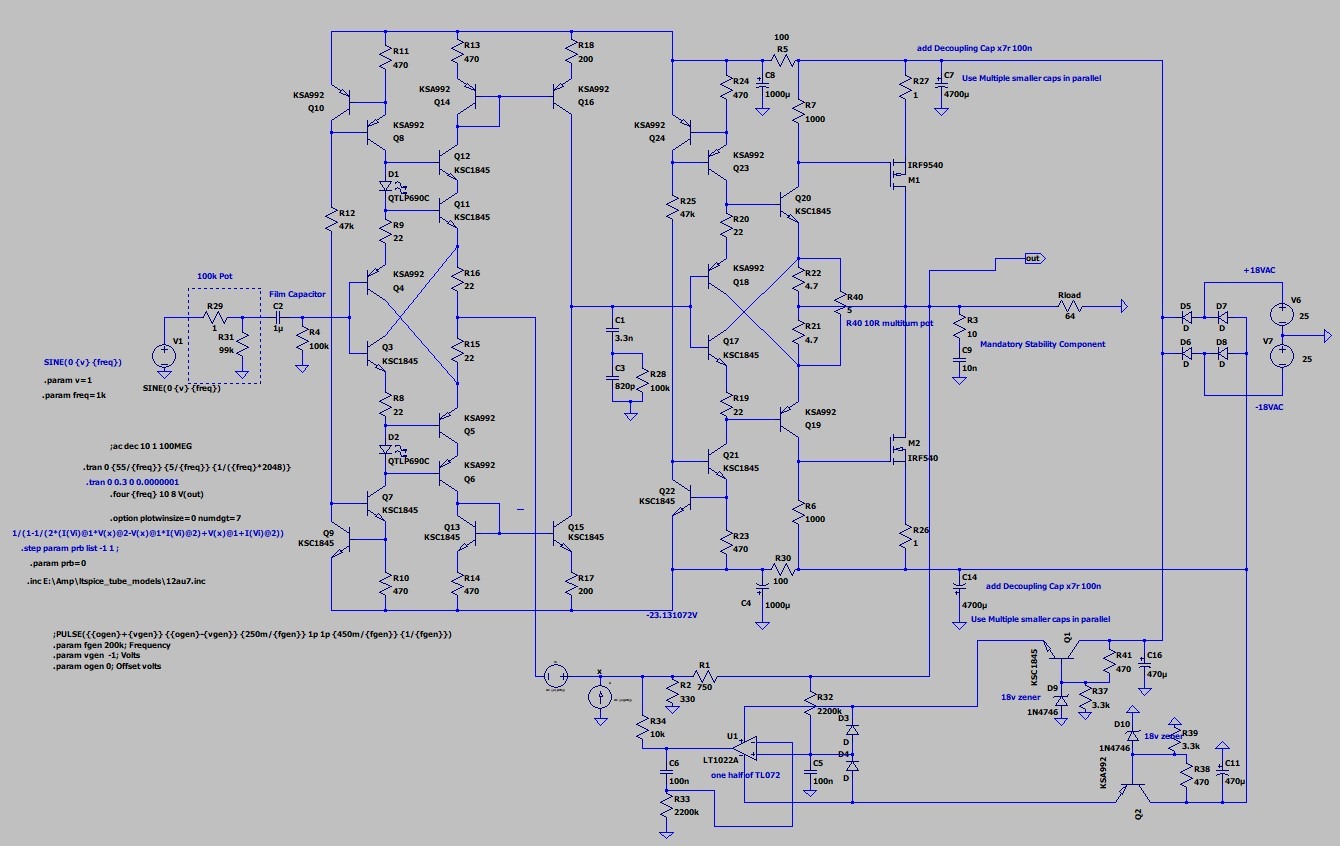
Task: Click diode label D8
Action: (1221, 342)
